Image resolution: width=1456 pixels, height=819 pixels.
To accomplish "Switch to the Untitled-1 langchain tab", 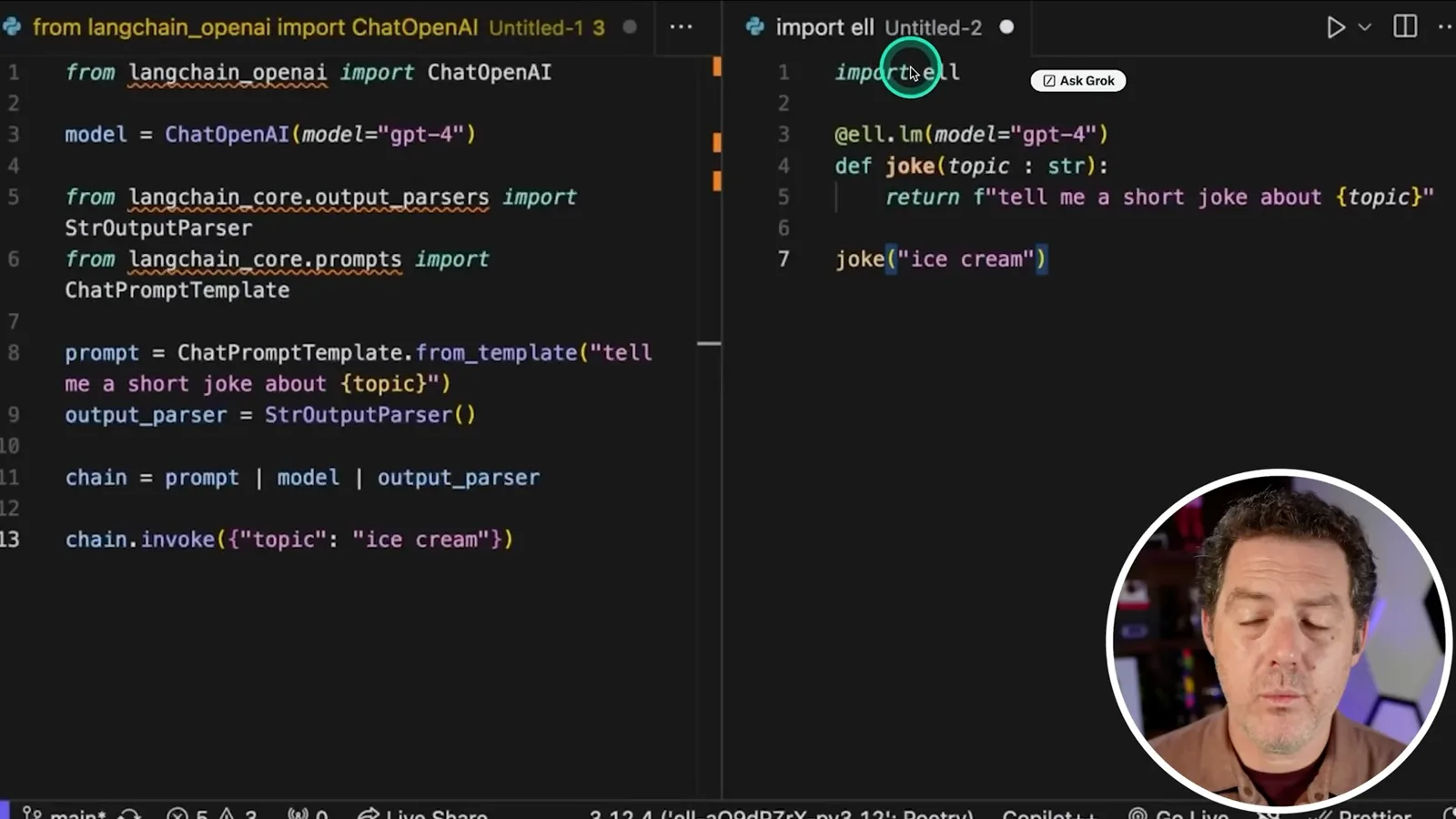I will (318, 27).
